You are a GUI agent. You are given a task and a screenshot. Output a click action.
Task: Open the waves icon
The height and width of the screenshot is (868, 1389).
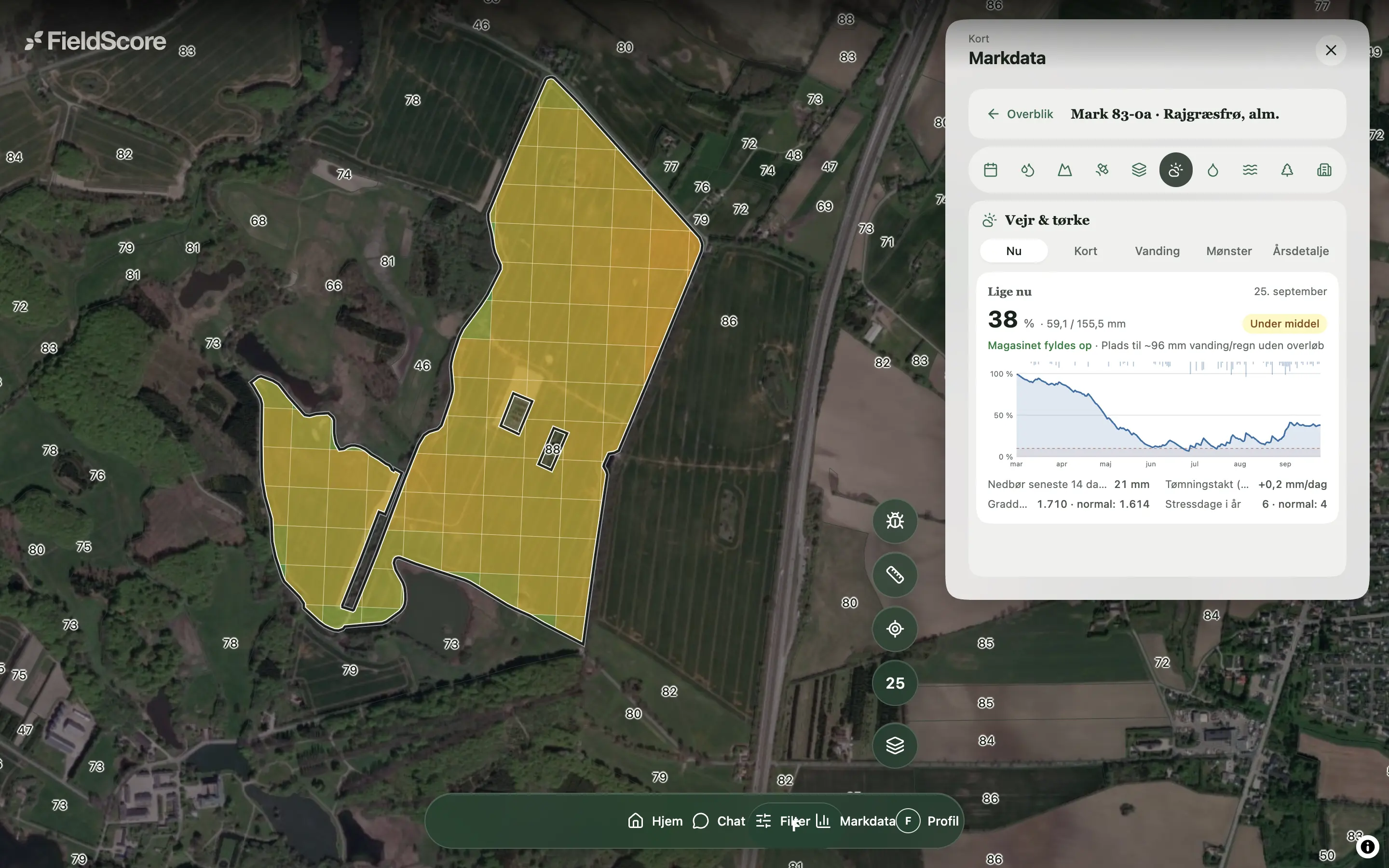coord(1250,170)
